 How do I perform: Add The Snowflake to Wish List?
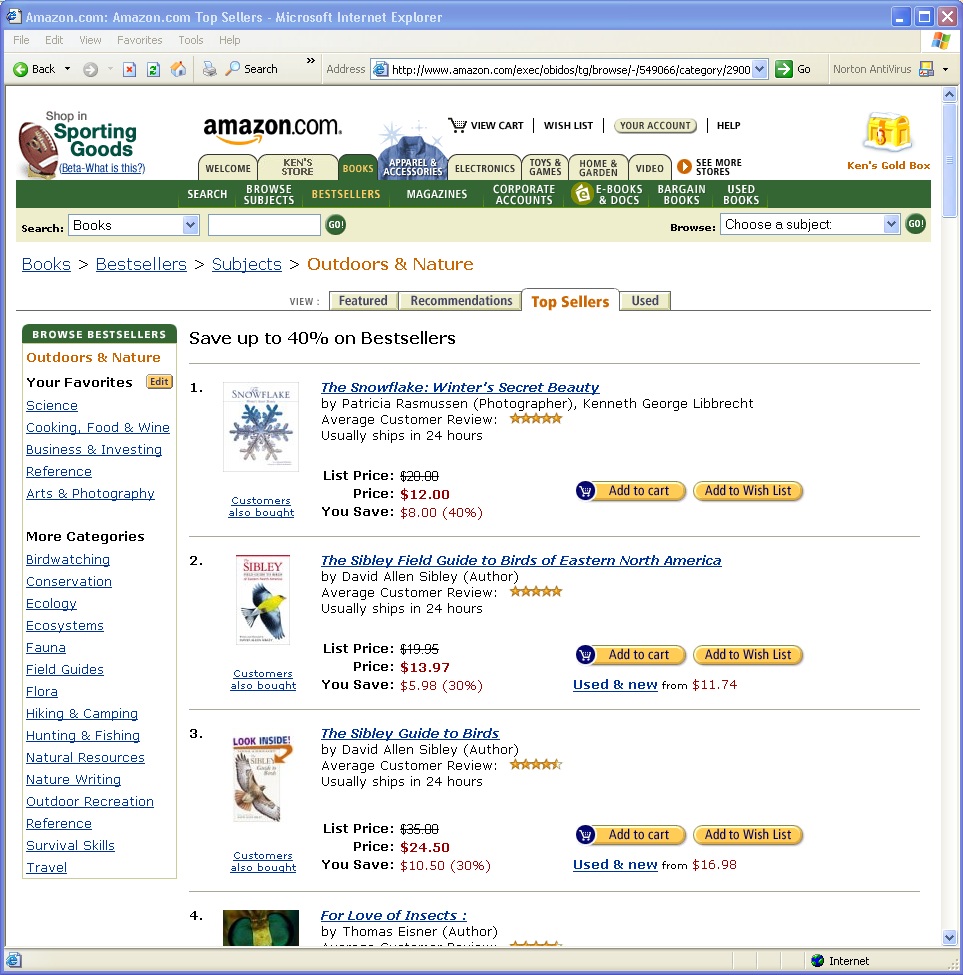(x=748, y=491)
